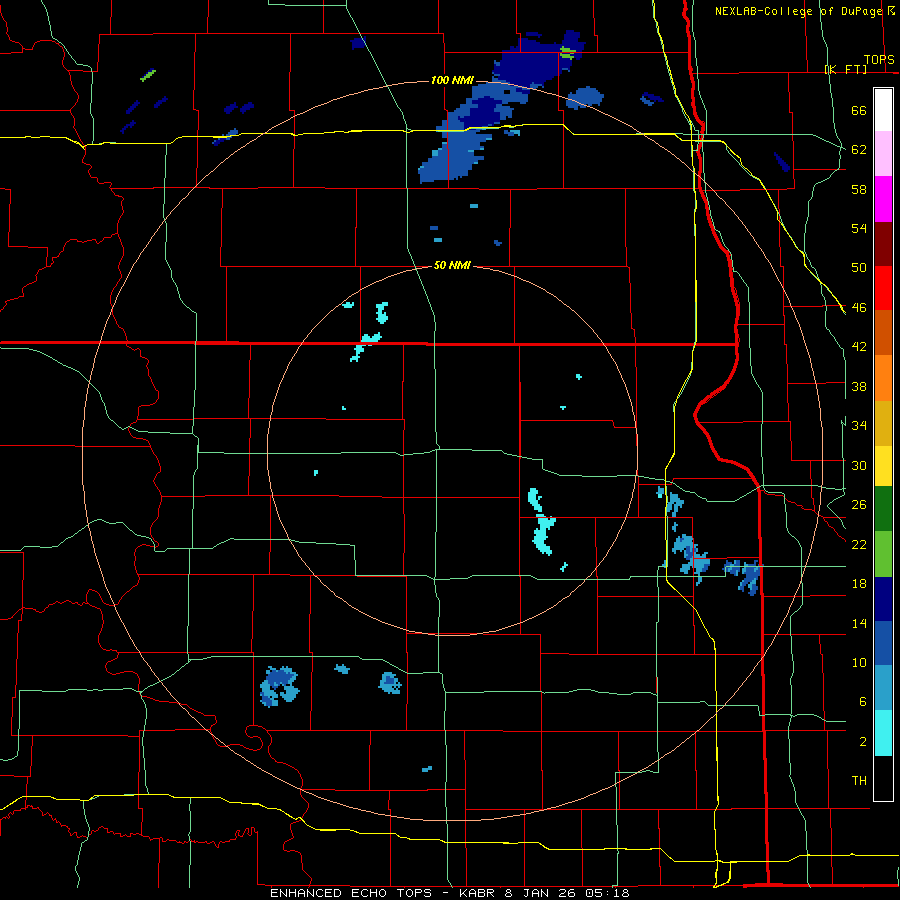The width and height of the screenshot is (900, 900).
Task: Select the light green legend swatch
Action: 883,554
